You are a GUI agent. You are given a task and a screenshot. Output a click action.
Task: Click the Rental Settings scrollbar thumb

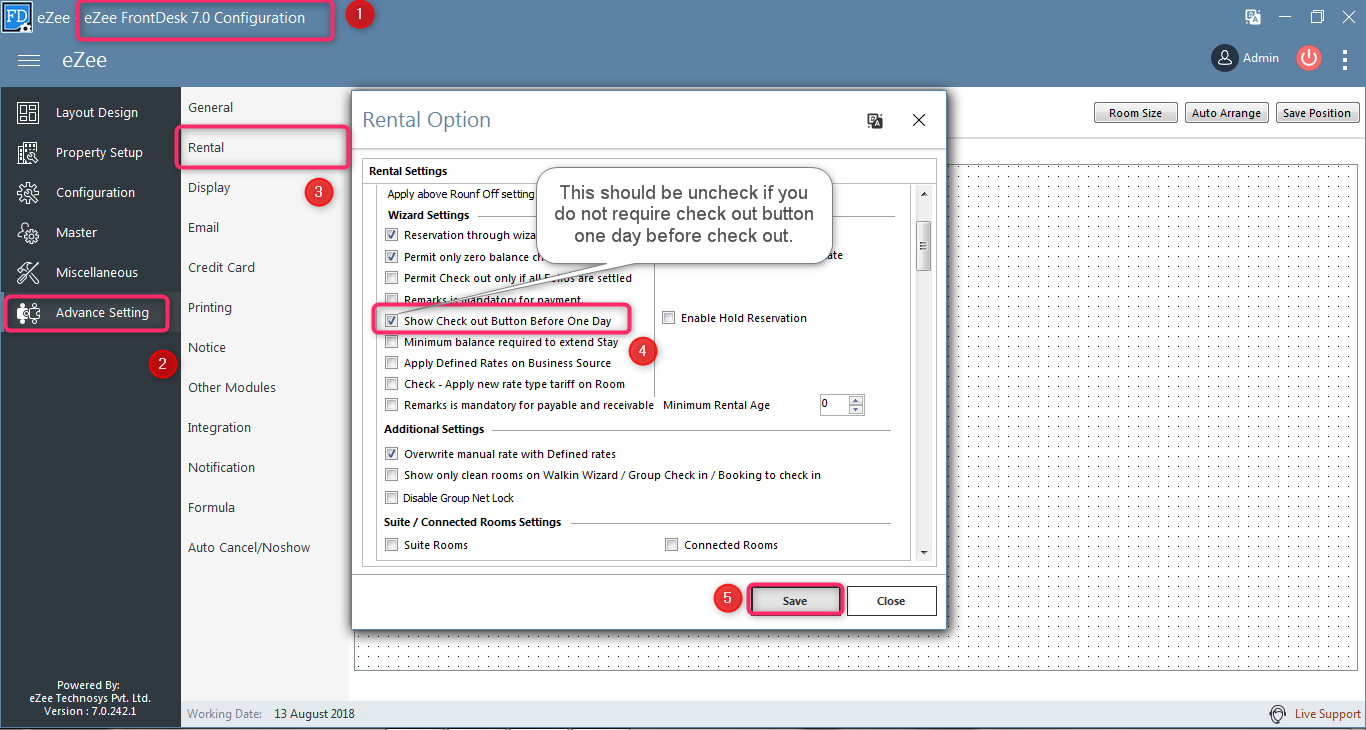(x=924, y=245)
